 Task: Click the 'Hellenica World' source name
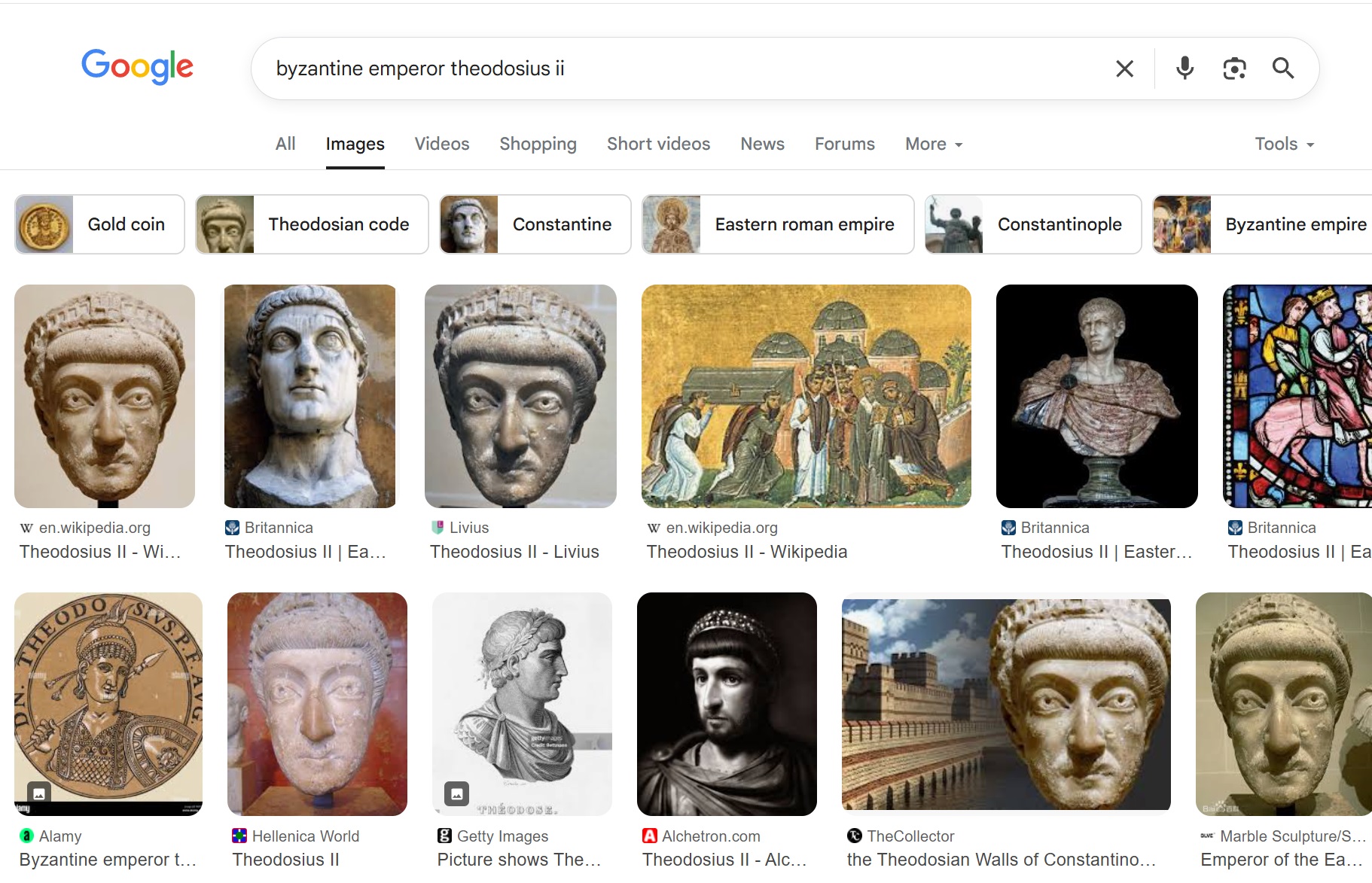pyautogui.click(x=306, y=836)
